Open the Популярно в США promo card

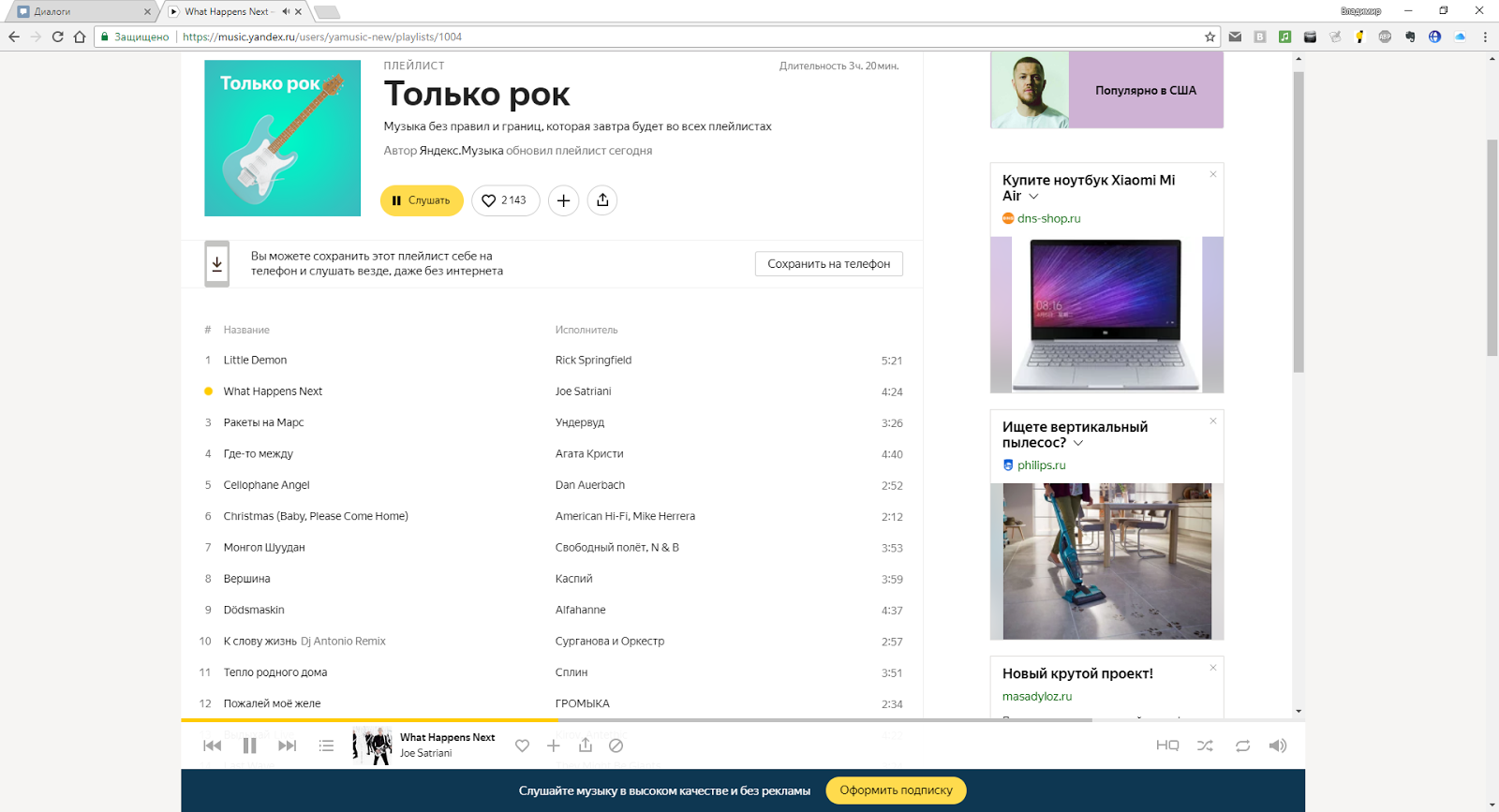click(1106, 90)
